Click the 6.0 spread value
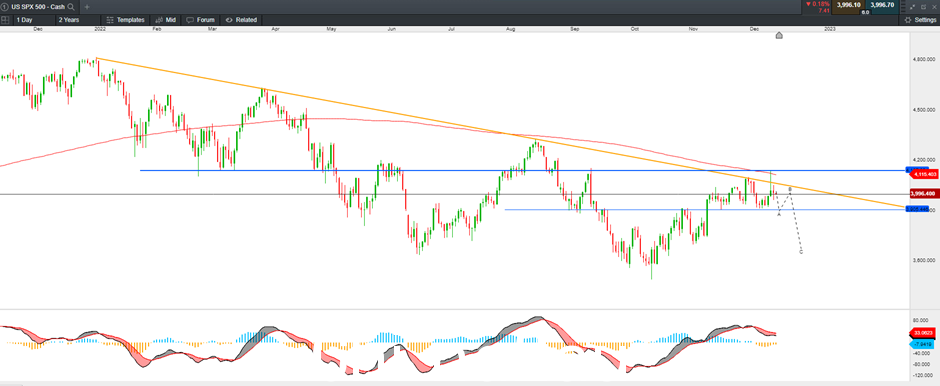The image size is (940, 386). (865, 12)
